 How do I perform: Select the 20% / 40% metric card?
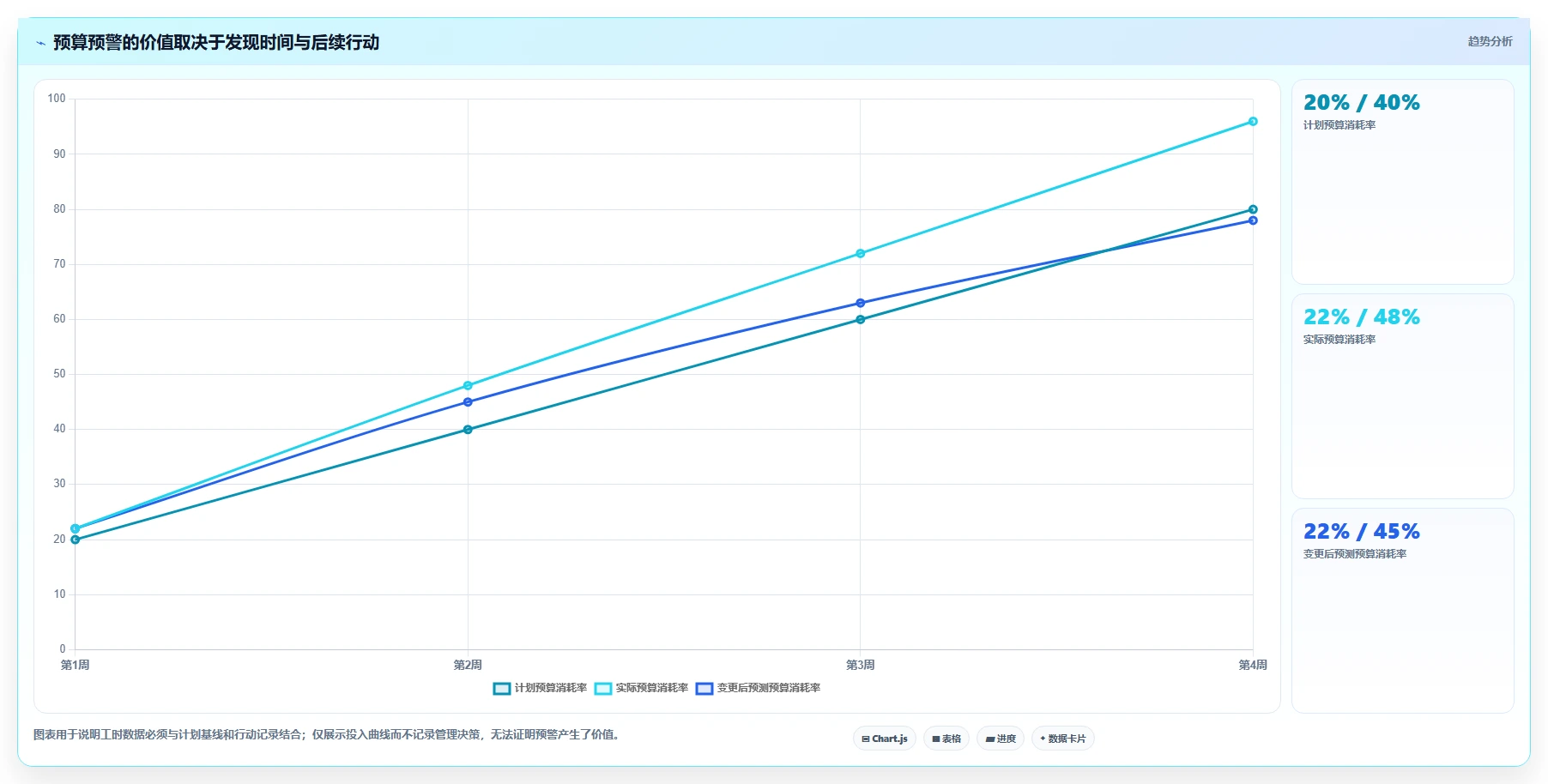point(1403,182)
